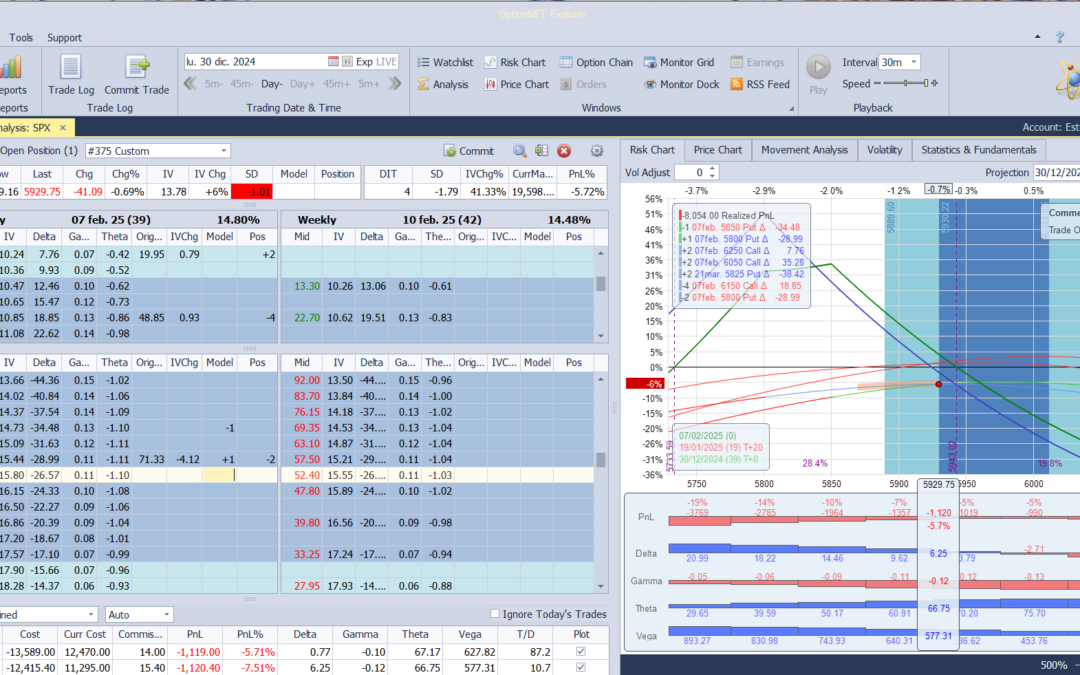Switch to the Volatility tab
The image size is (1080, 675).
884,149
